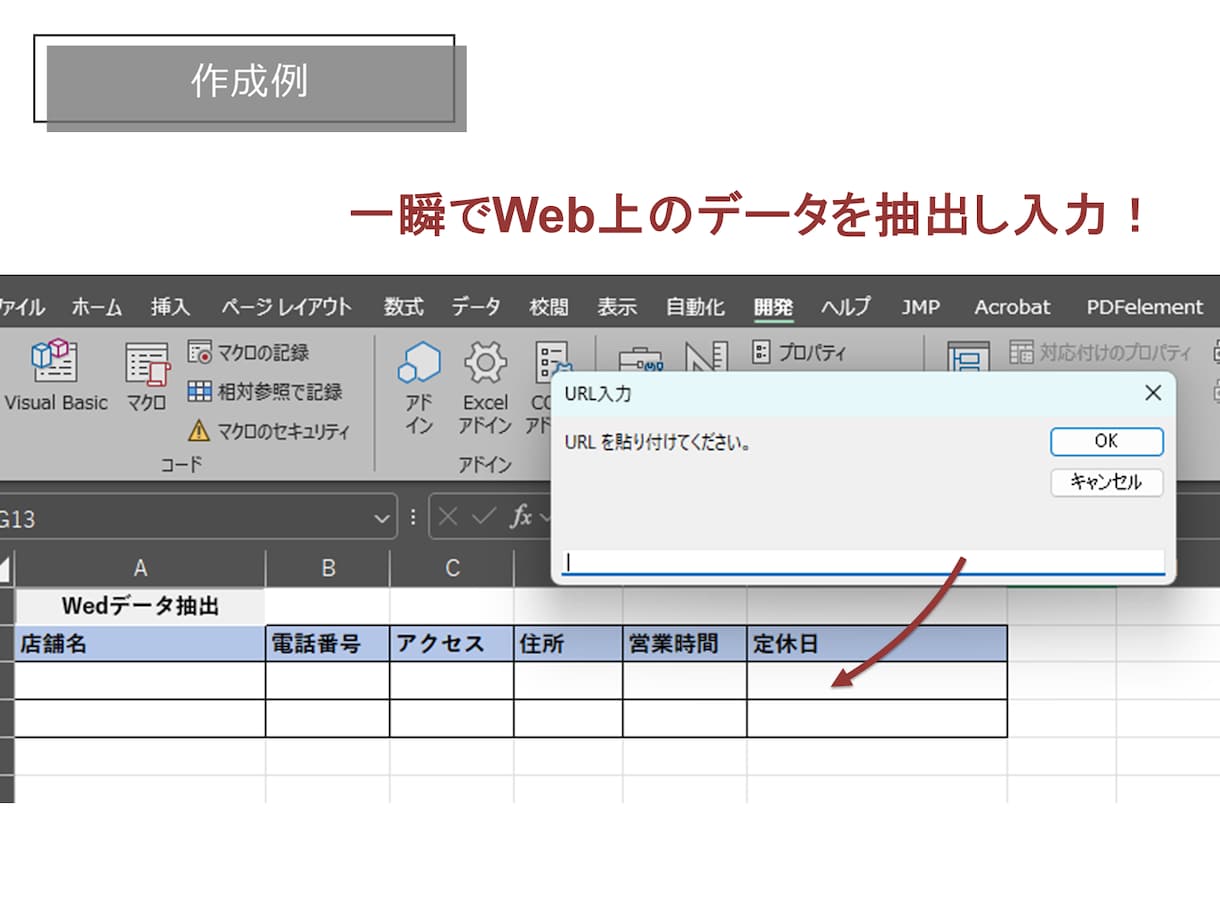Open the 自動化 ribbon tab
This screenshot has width=1220, height=915.
click(695, 307)
